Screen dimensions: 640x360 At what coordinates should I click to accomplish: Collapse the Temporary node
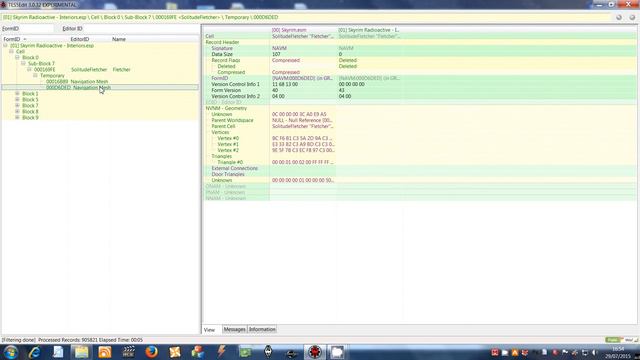tap(35, 76)
